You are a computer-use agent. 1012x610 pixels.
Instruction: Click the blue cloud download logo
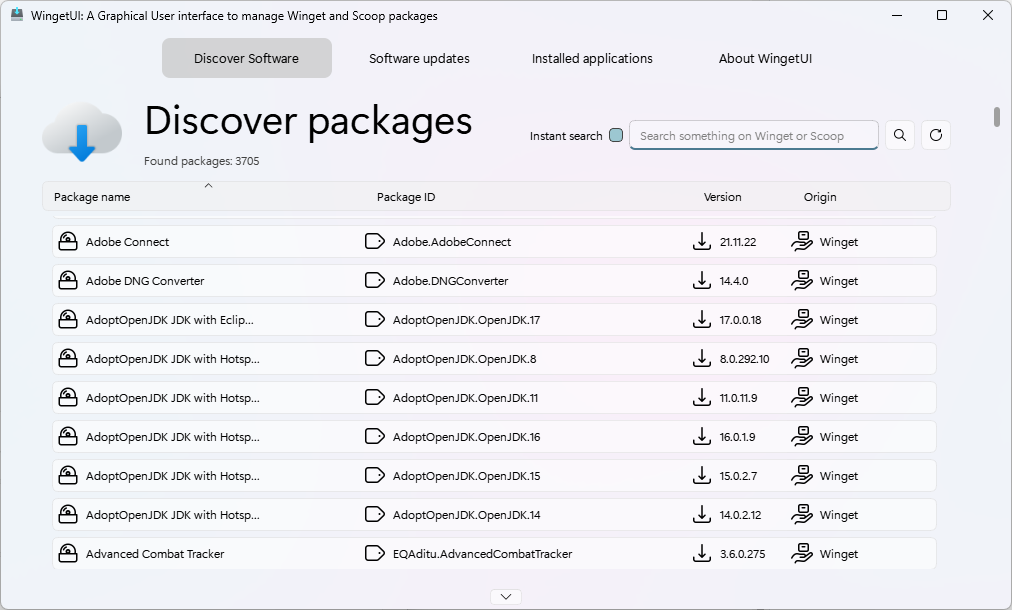click(82, 134)
